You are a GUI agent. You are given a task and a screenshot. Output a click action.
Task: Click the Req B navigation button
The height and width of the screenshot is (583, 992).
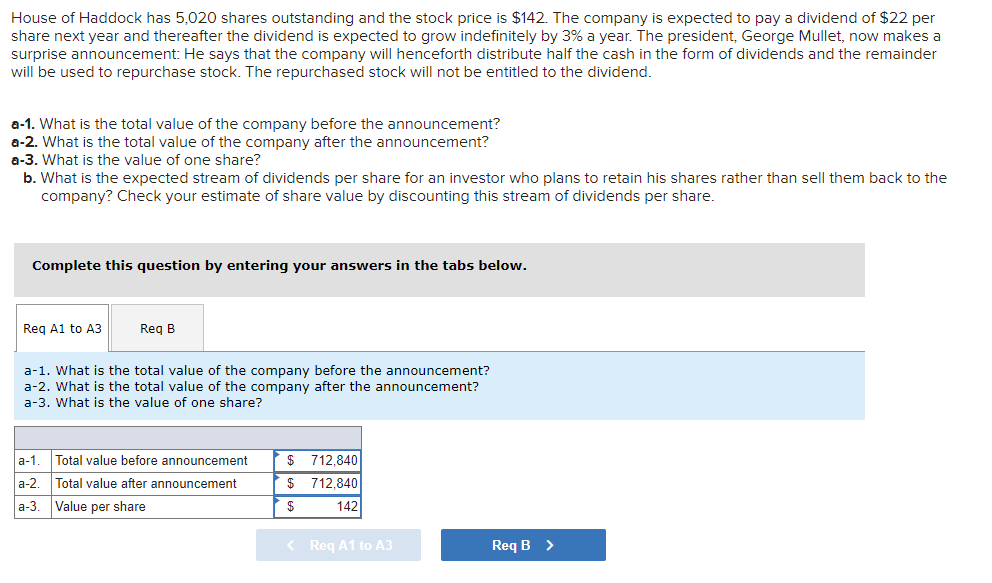(522, 545)
